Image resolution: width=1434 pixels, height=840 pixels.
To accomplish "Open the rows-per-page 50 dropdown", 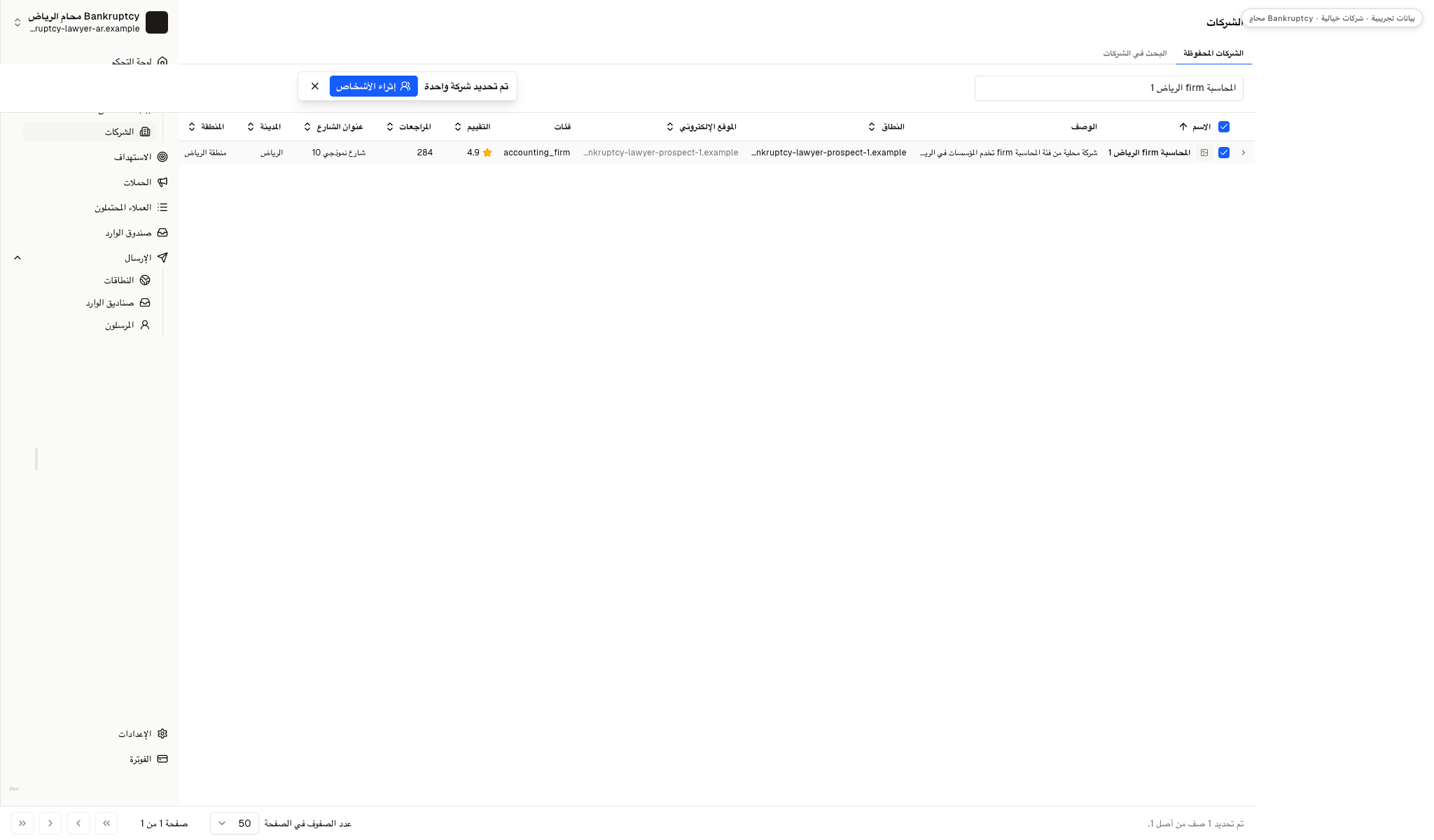I will (x=235, y=823).
